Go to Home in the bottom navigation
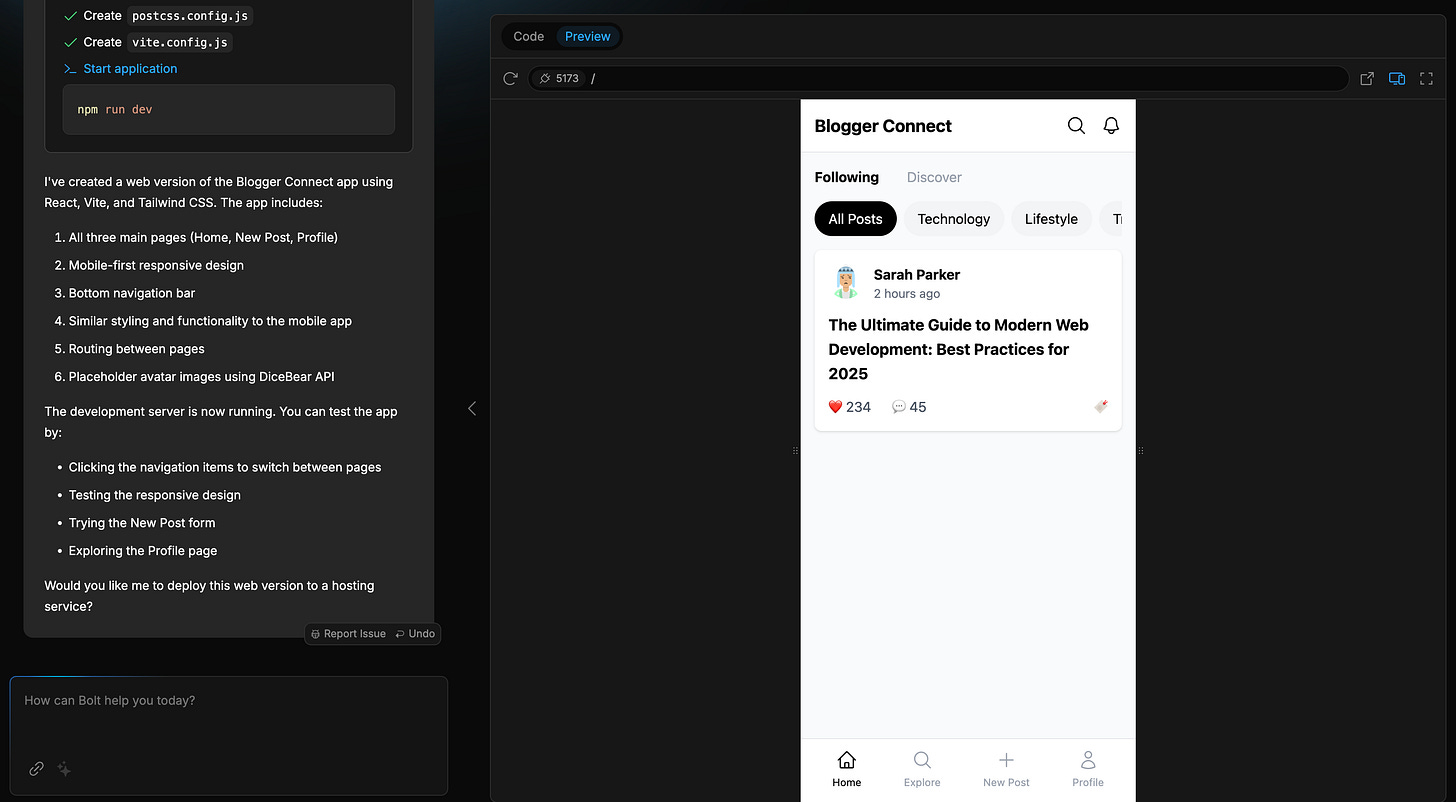 click(846, 769)
